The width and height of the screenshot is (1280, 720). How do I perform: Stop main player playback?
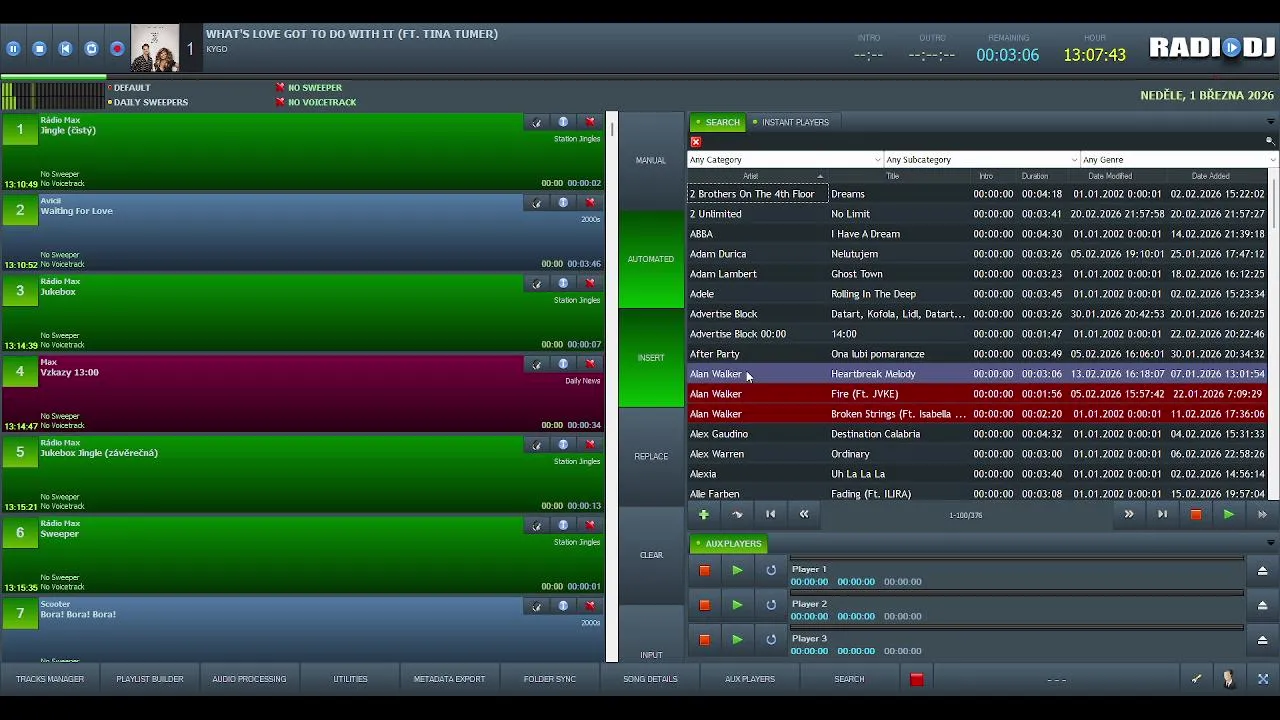(39, 48)
